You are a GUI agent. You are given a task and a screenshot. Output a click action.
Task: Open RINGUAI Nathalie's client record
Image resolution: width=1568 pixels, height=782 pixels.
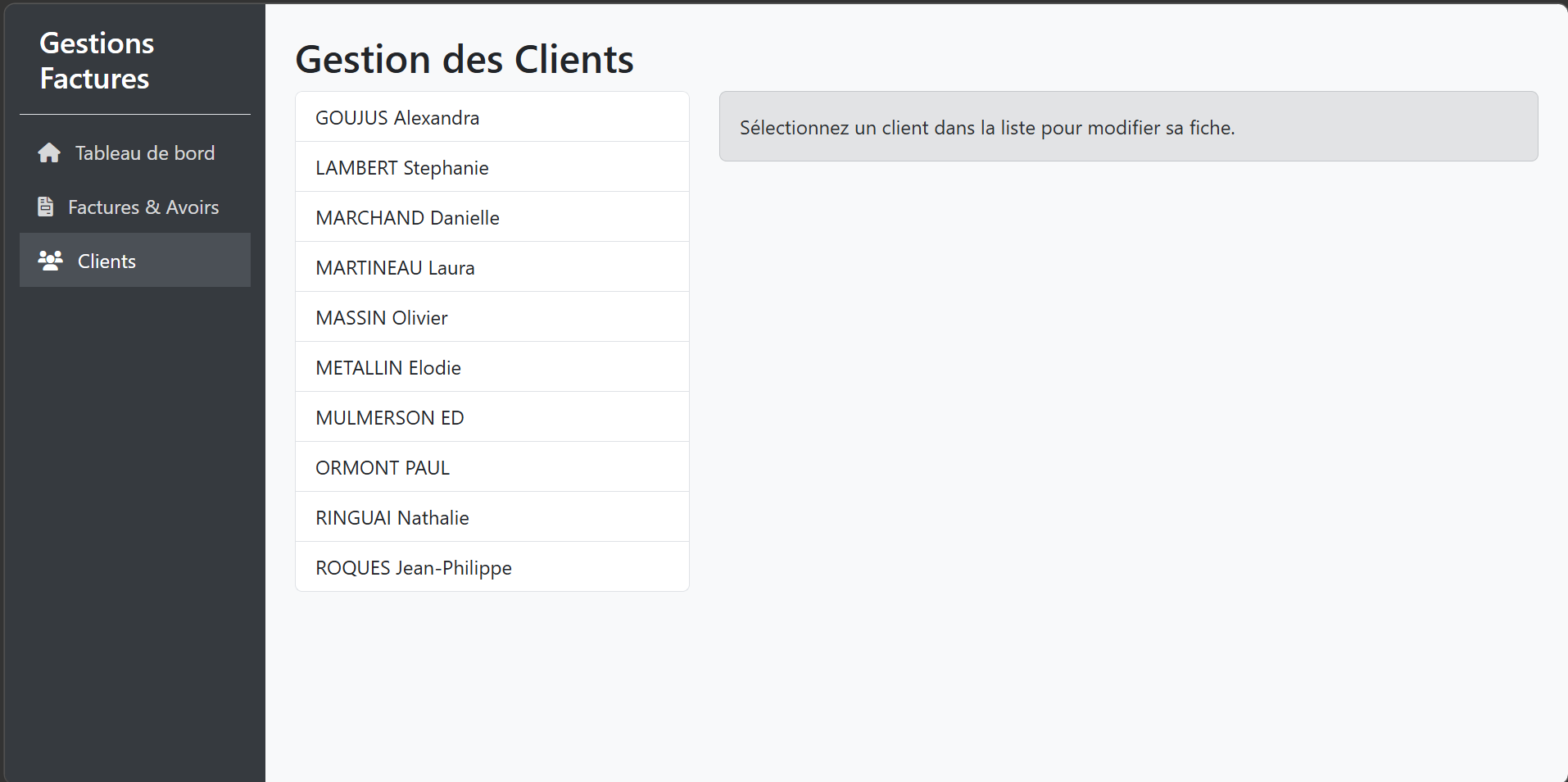[392, 518]
